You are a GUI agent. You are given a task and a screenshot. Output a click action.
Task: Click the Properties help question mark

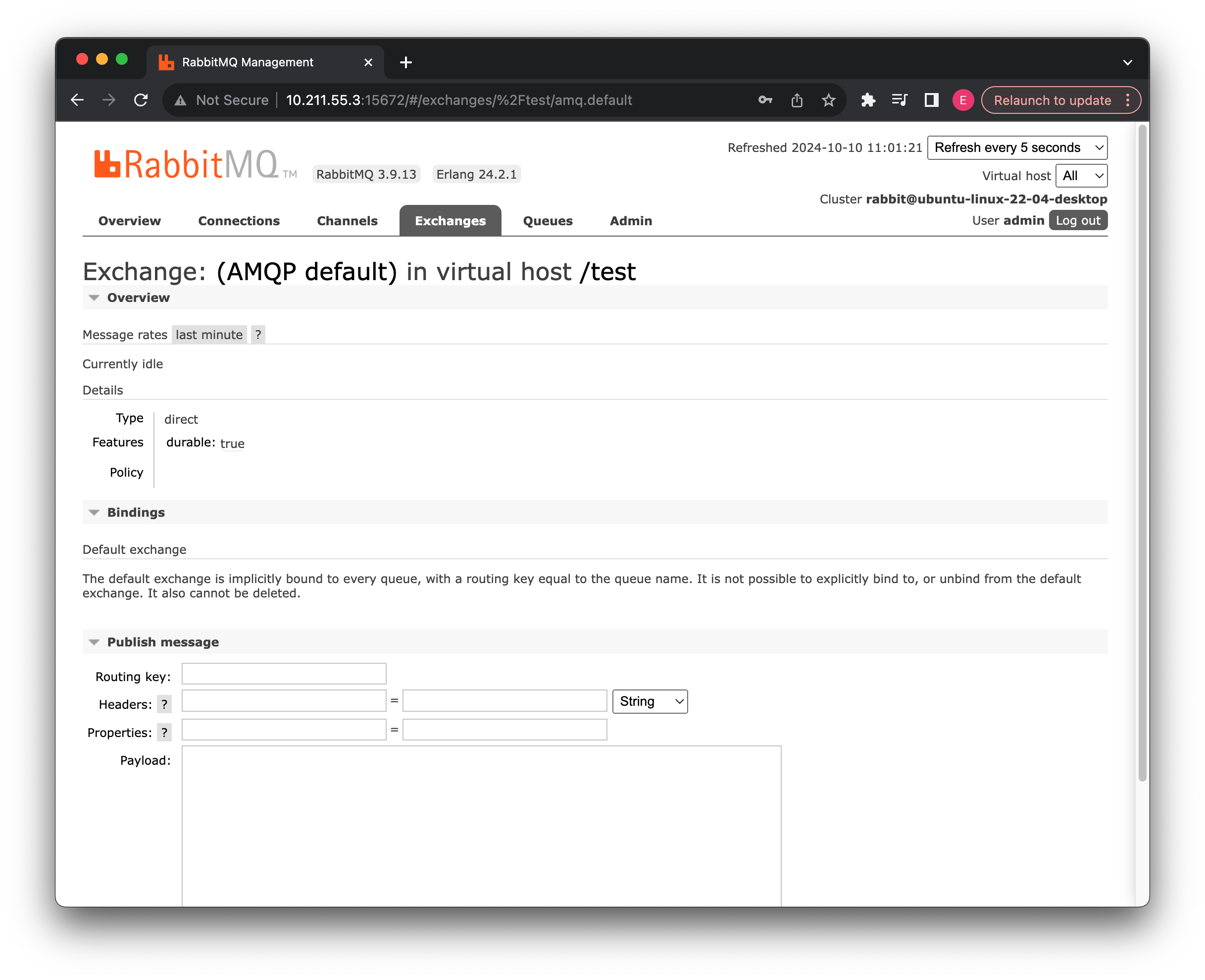164,732
